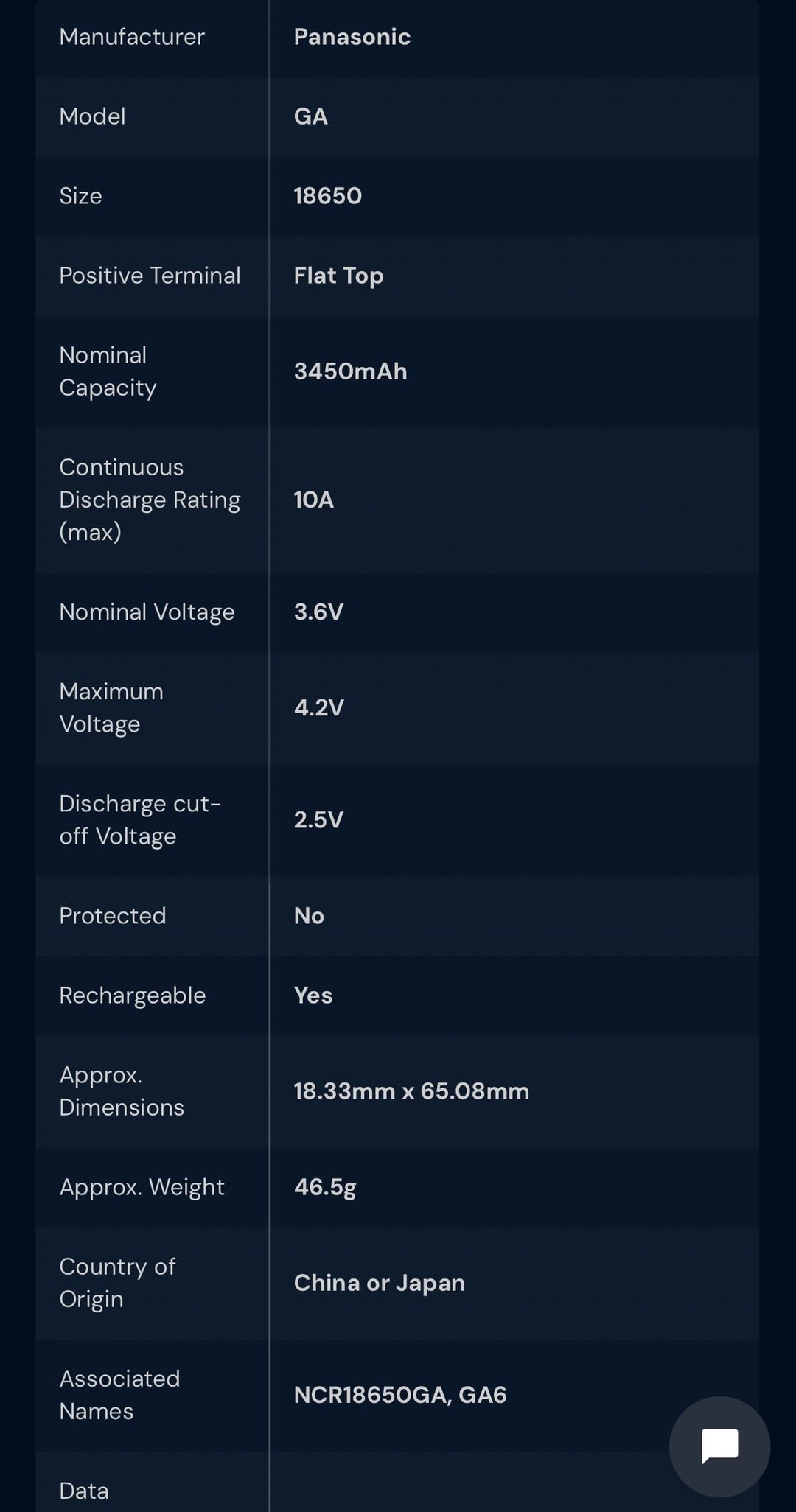This screenshot has height=1512, width=796.
Task: Click the 18650 size value
Action: pos(327,196)
